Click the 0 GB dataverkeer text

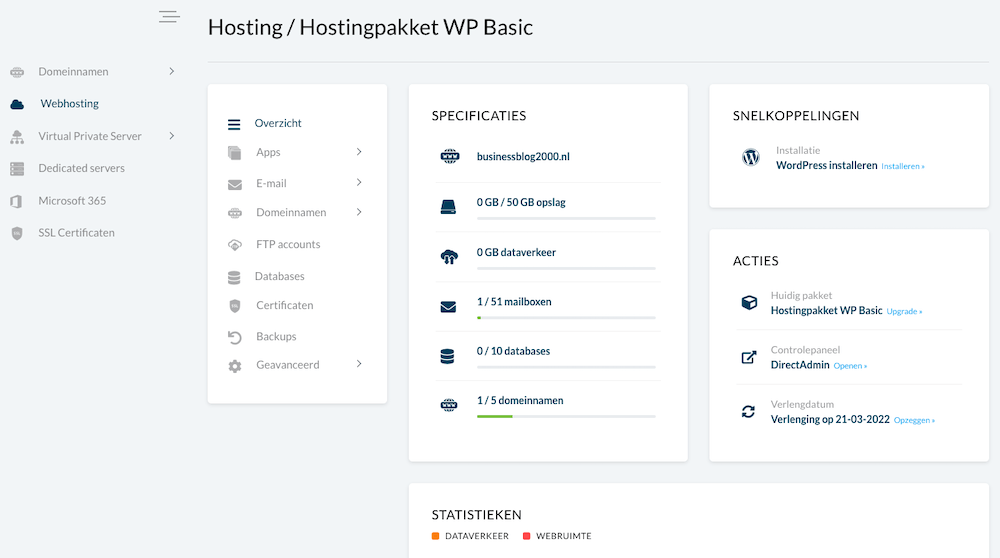(516, 252)
